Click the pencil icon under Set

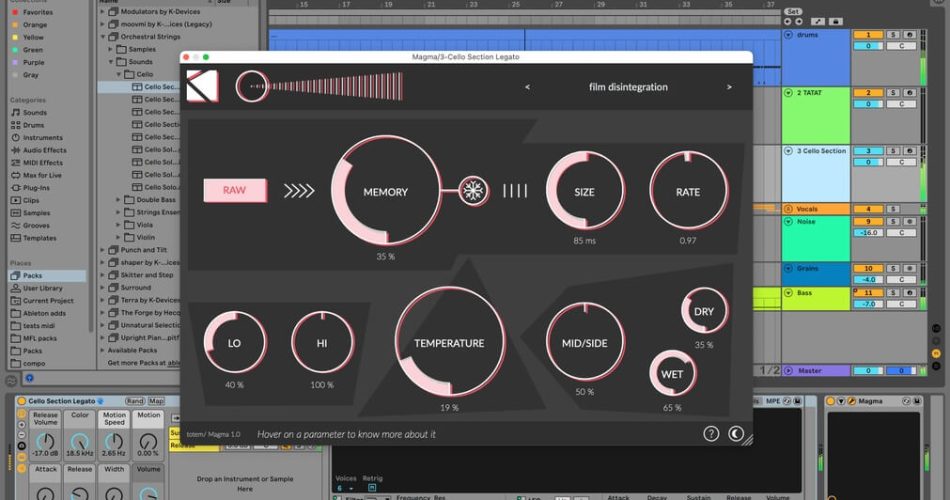pos(817,21)
